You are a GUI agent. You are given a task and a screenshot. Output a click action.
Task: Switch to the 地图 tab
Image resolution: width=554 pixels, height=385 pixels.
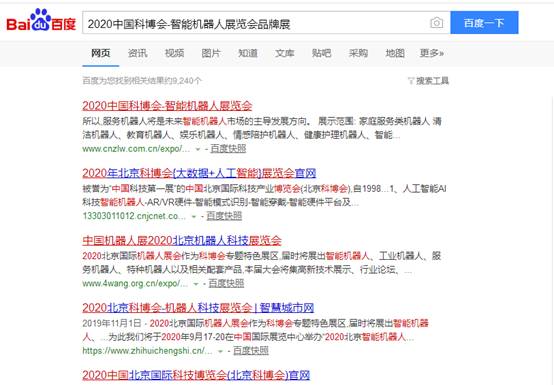(395, 53)
